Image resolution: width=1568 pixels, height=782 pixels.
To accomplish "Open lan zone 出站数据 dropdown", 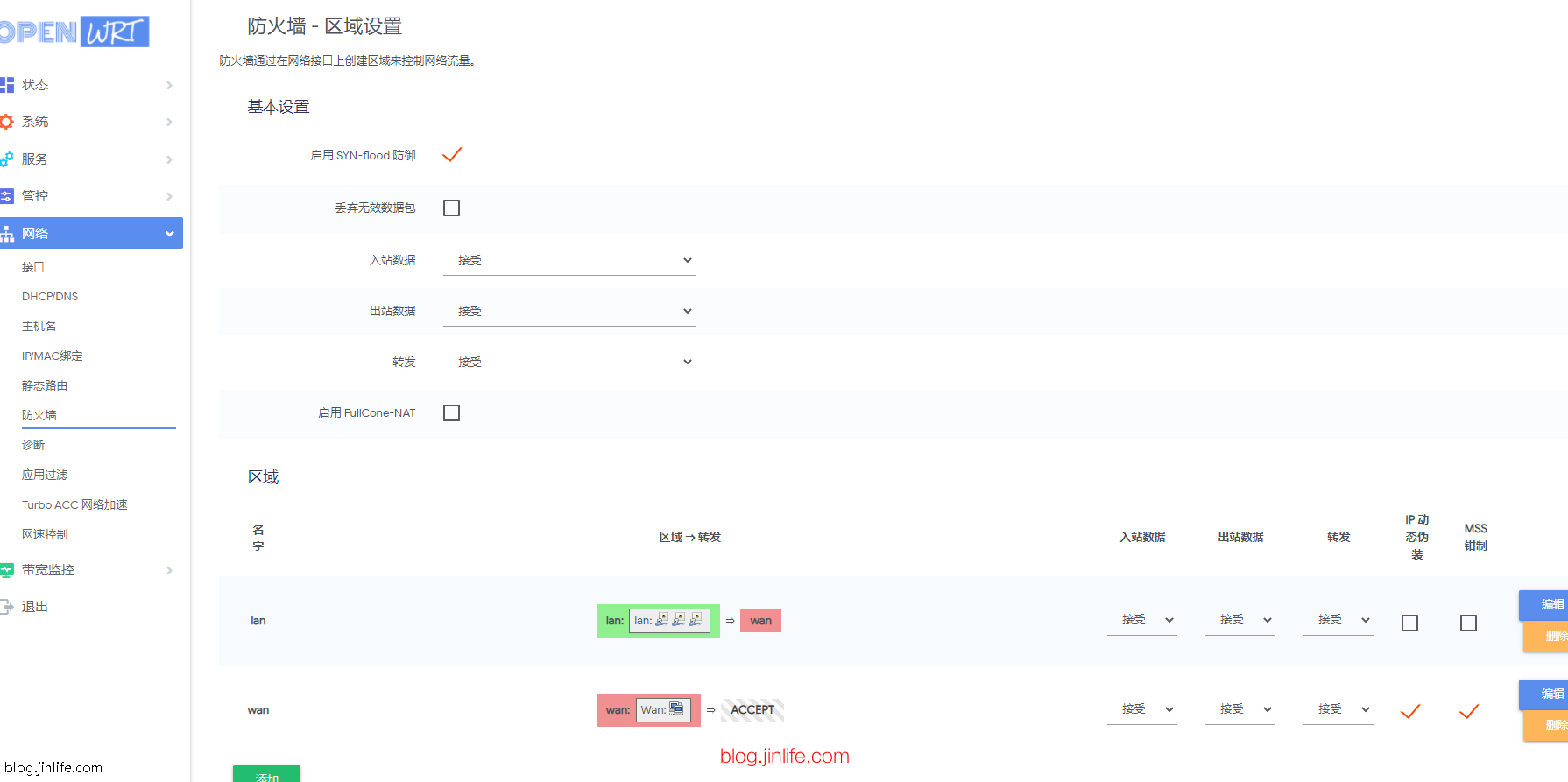I will tap(1240, 620).
